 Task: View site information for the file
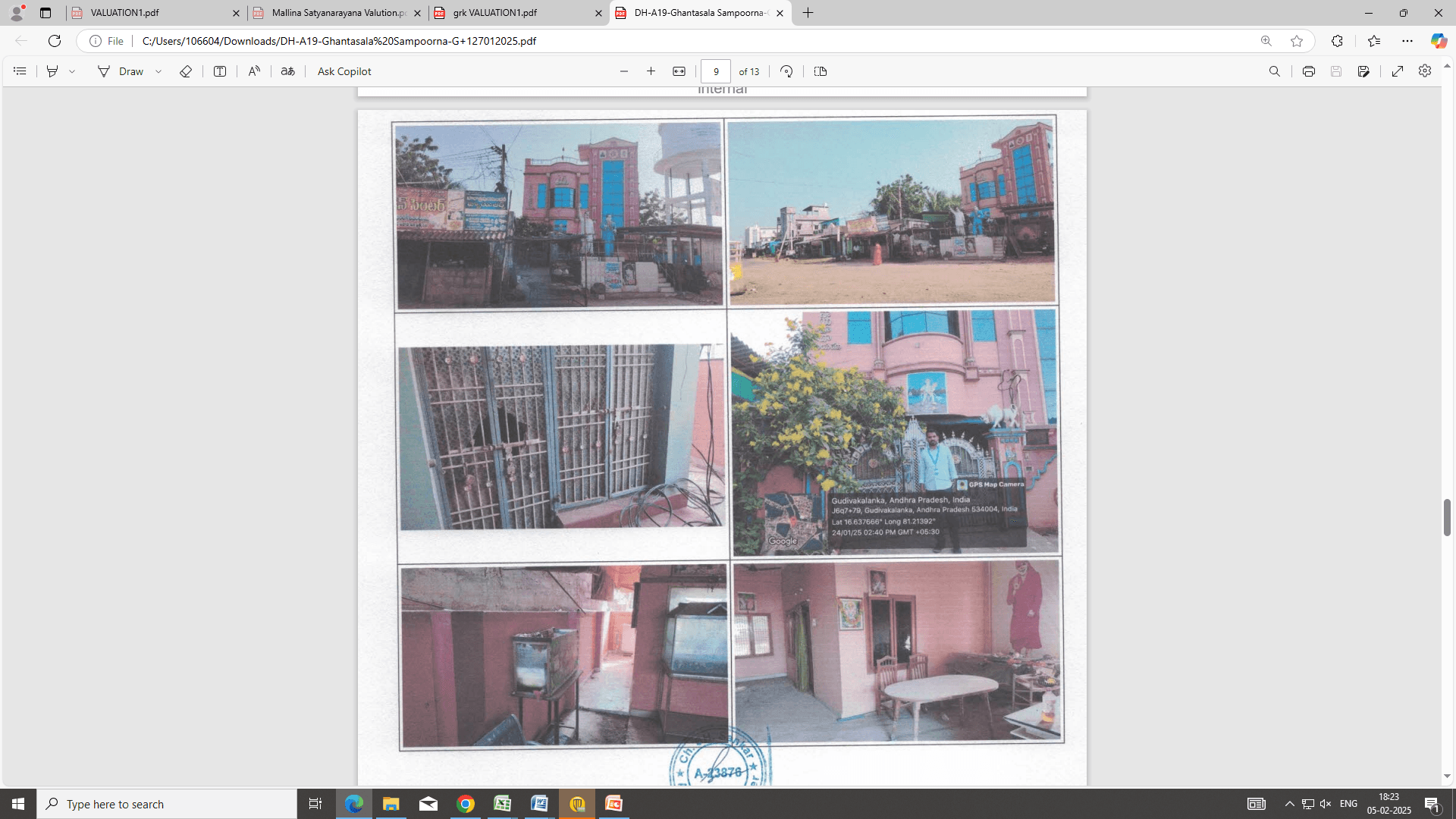(106, 41)
